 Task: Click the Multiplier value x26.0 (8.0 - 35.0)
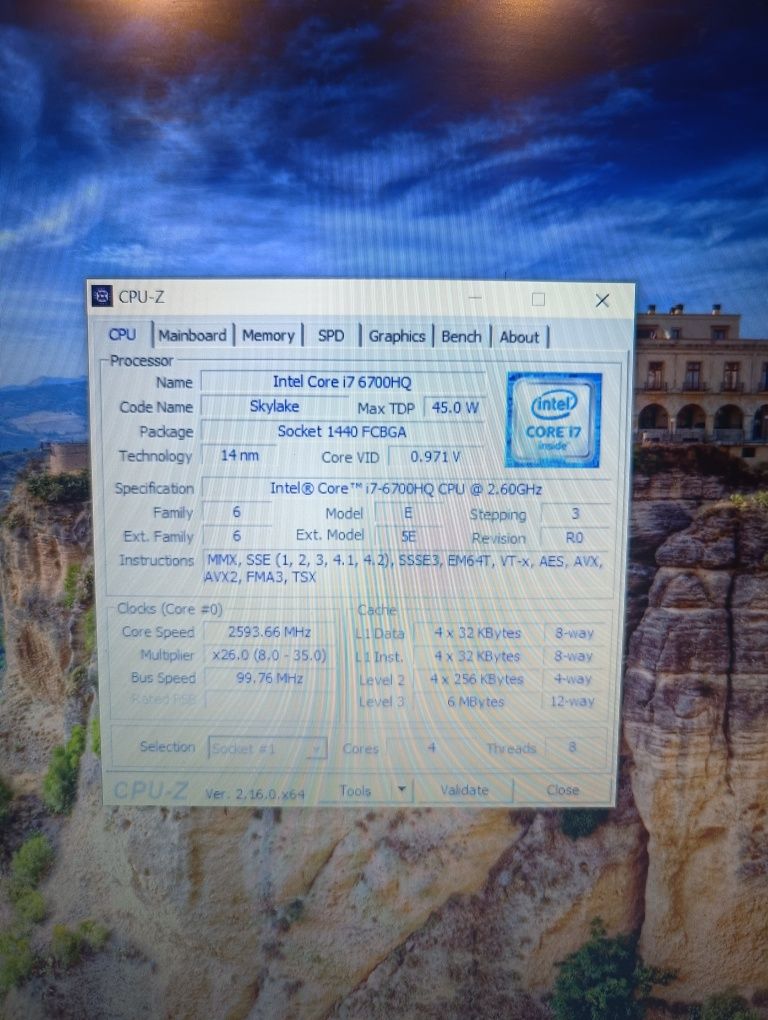[x=269, y=655]
